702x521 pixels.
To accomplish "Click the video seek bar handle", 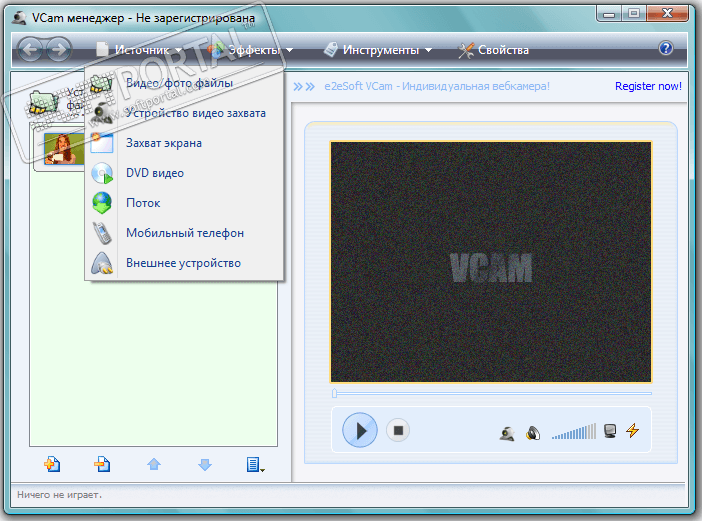I will [334, 393].
